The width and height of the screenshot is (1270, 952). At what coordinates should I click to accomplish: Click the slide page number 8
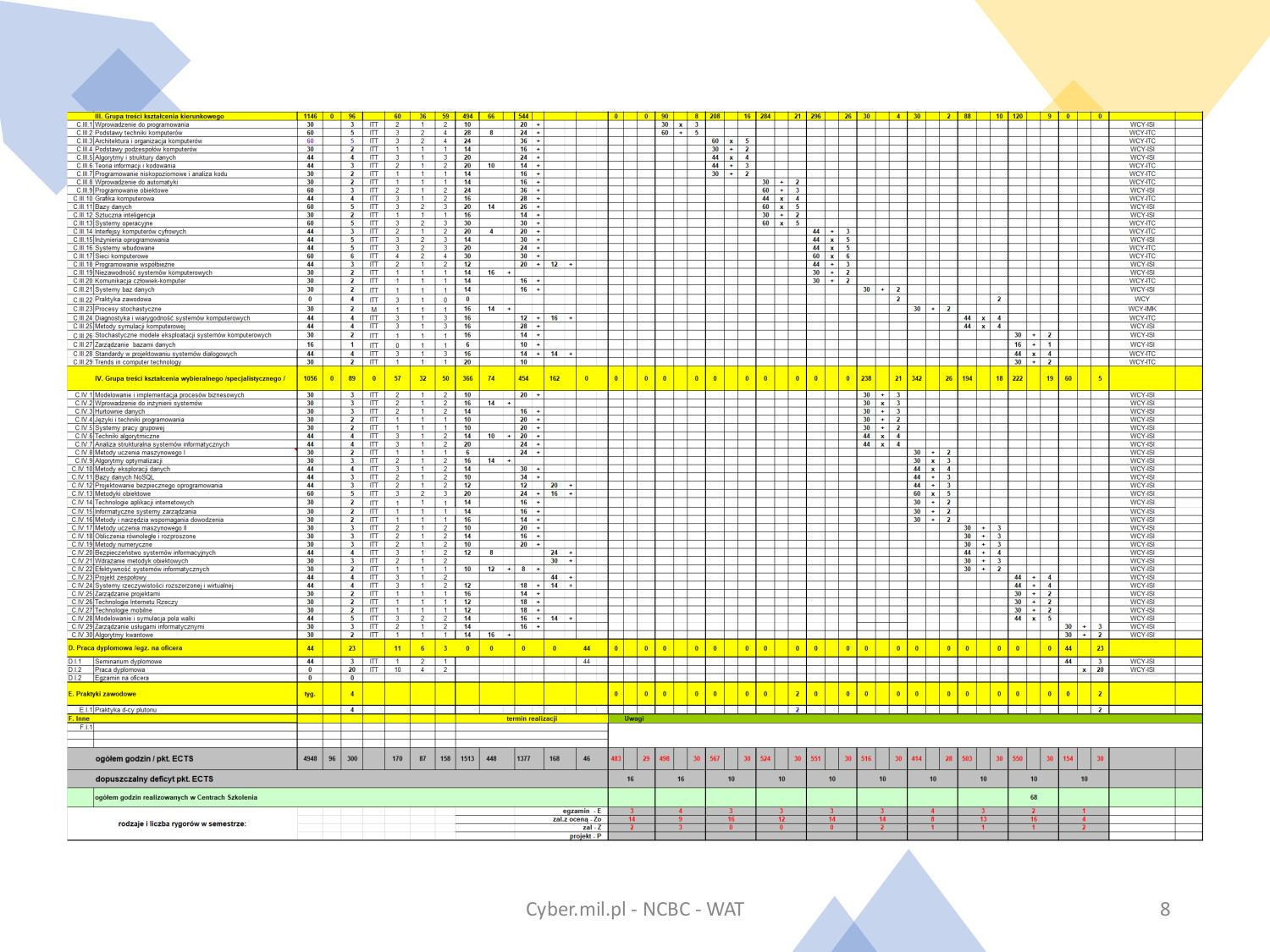[1164, 909]
